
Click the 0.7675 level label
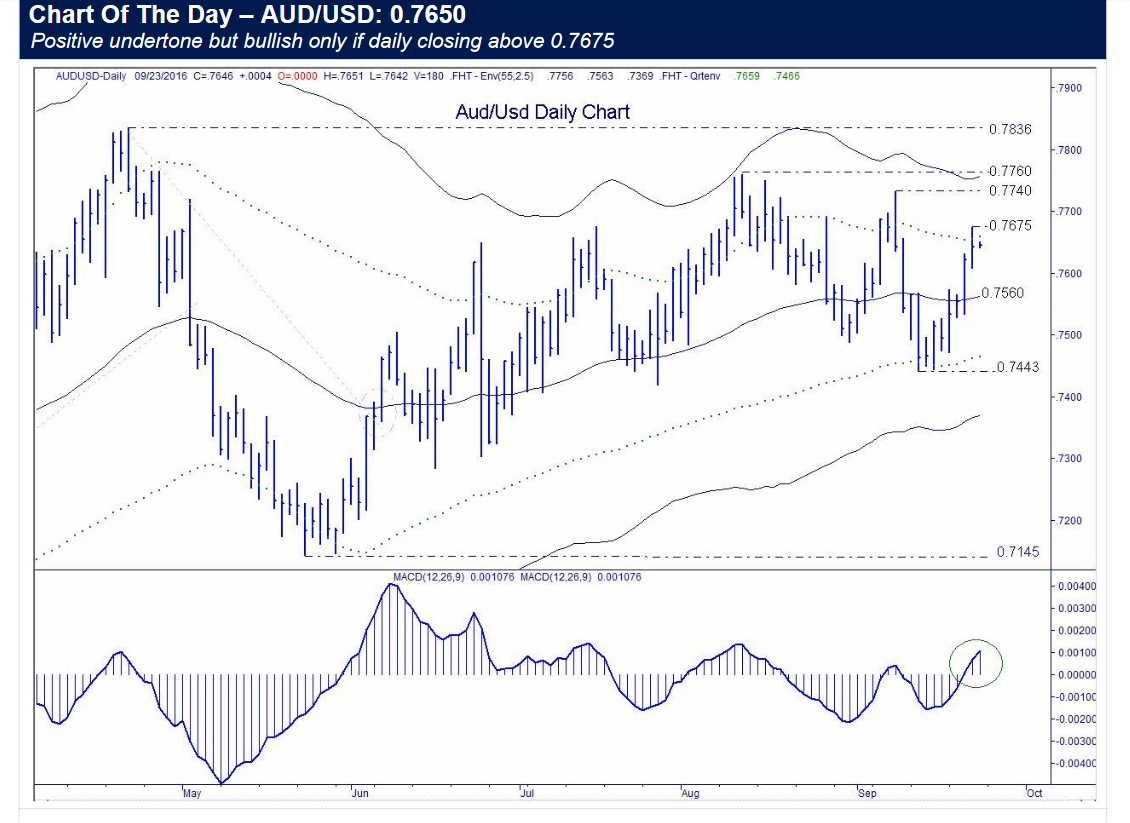click(1008, 226)
